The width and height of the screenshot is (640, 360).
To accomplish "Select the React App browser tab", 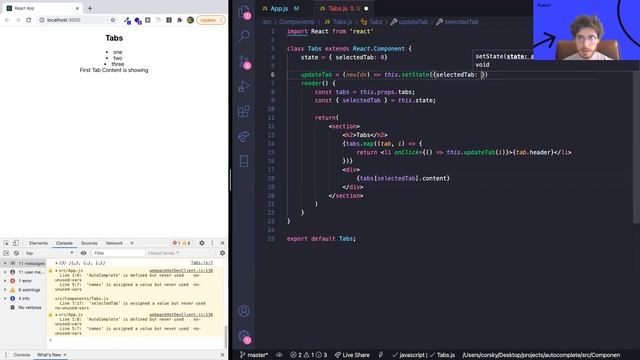I will 42,8.
